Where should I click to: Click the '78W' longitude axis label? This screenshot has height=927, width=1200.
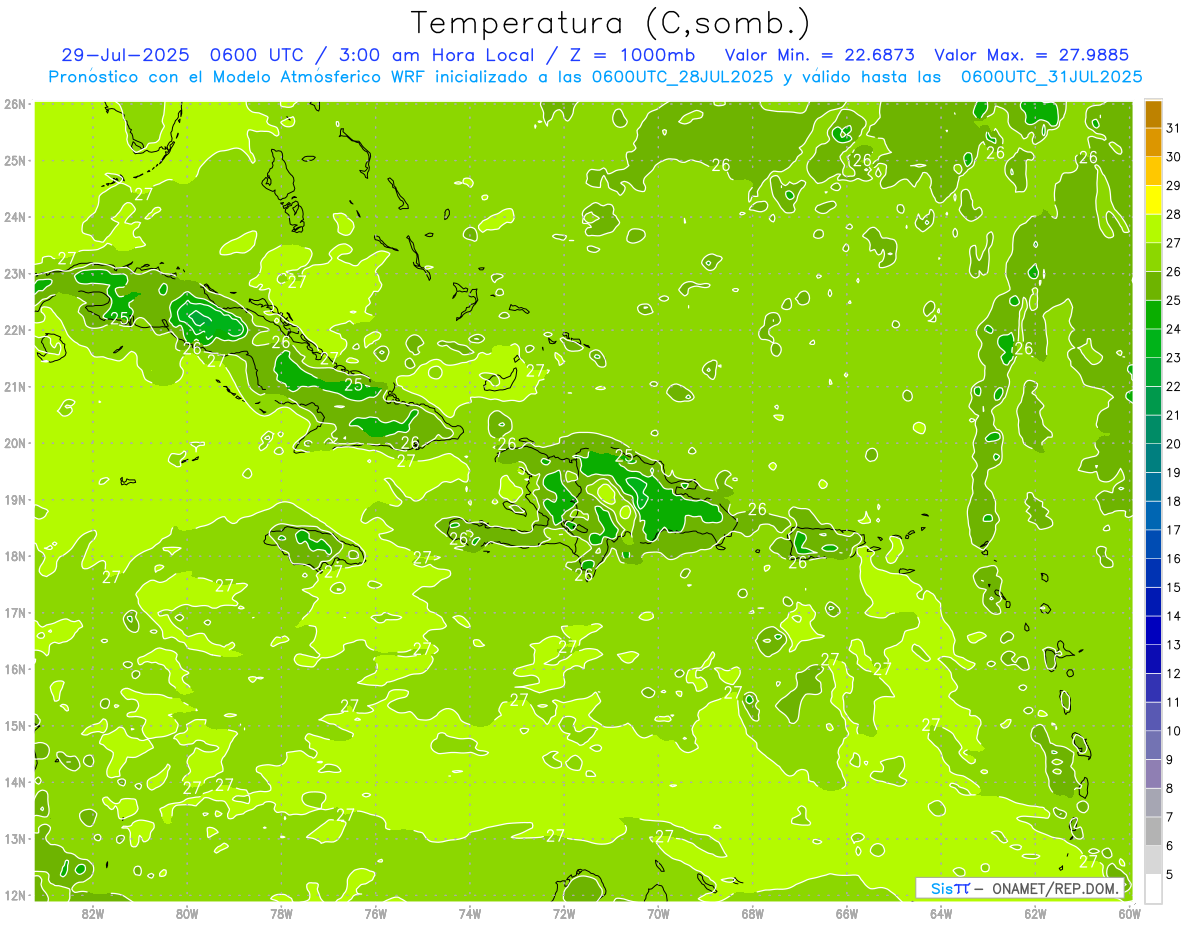tap(281, 913)
